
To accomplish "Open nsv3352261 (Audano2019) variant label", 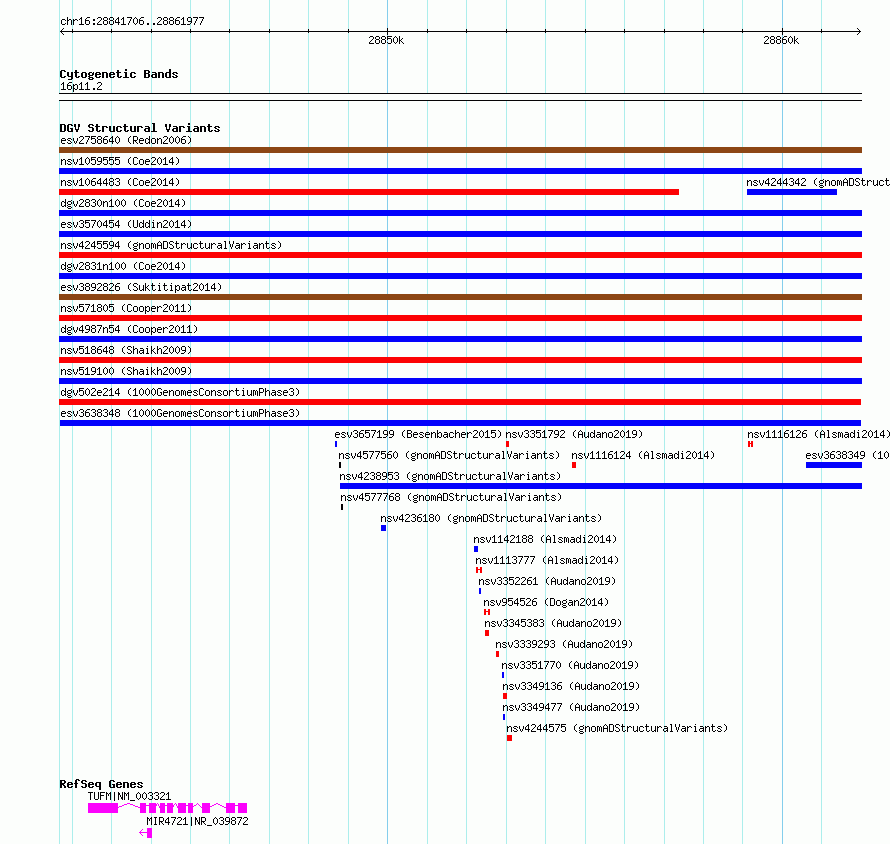I will point(547,581).
